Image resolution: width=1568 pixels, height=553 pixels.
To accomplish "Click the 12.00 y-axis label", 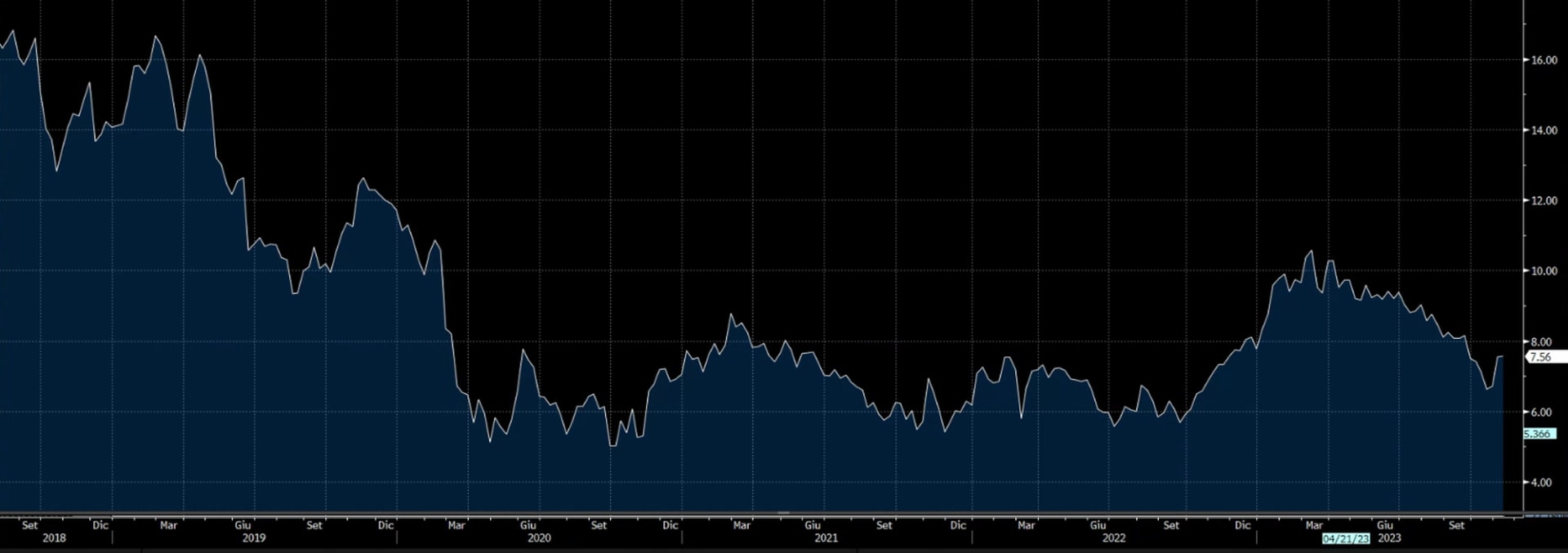I will (x=1544, y=201).
